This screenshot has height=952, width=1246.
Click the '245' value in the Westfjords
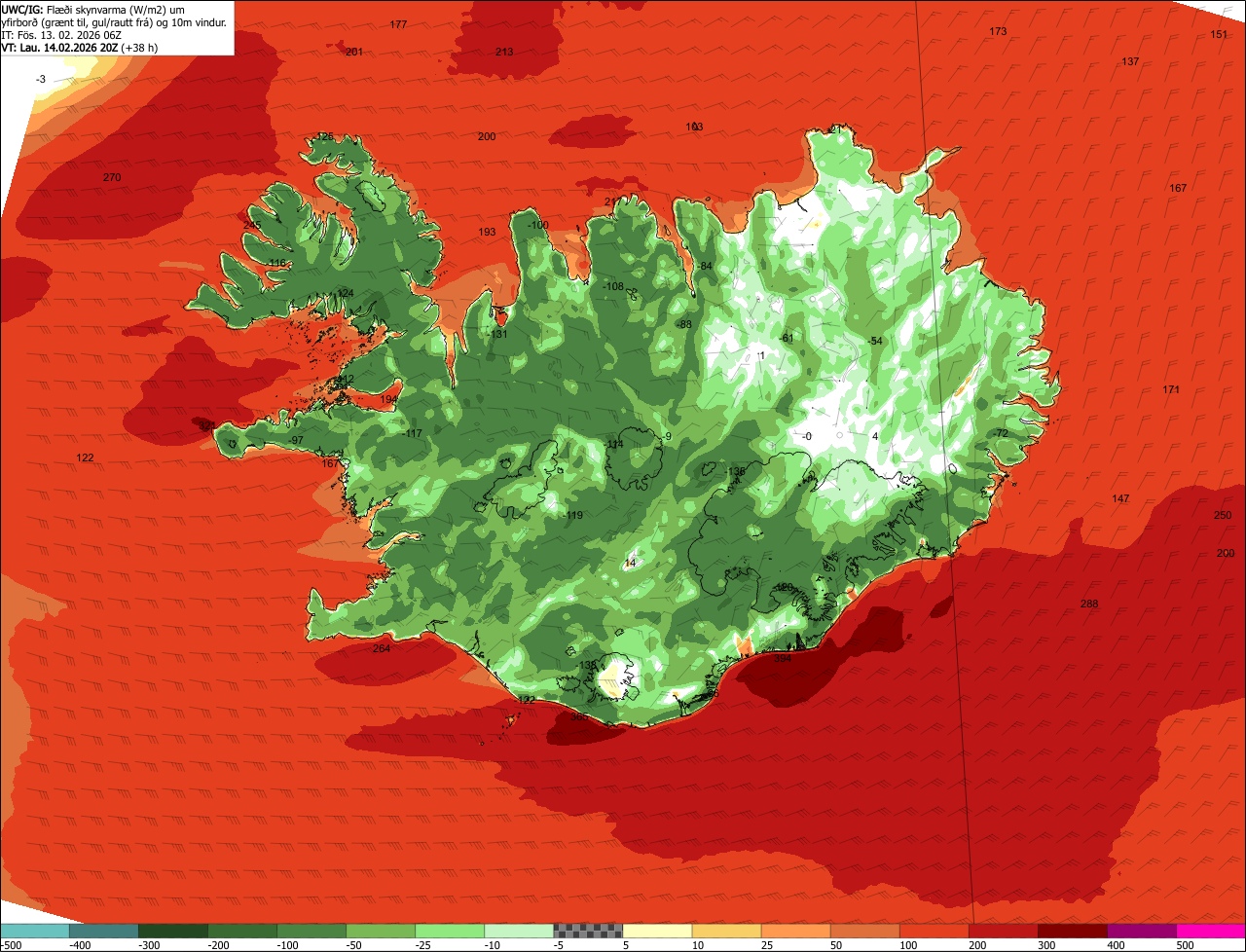point(252,225)
